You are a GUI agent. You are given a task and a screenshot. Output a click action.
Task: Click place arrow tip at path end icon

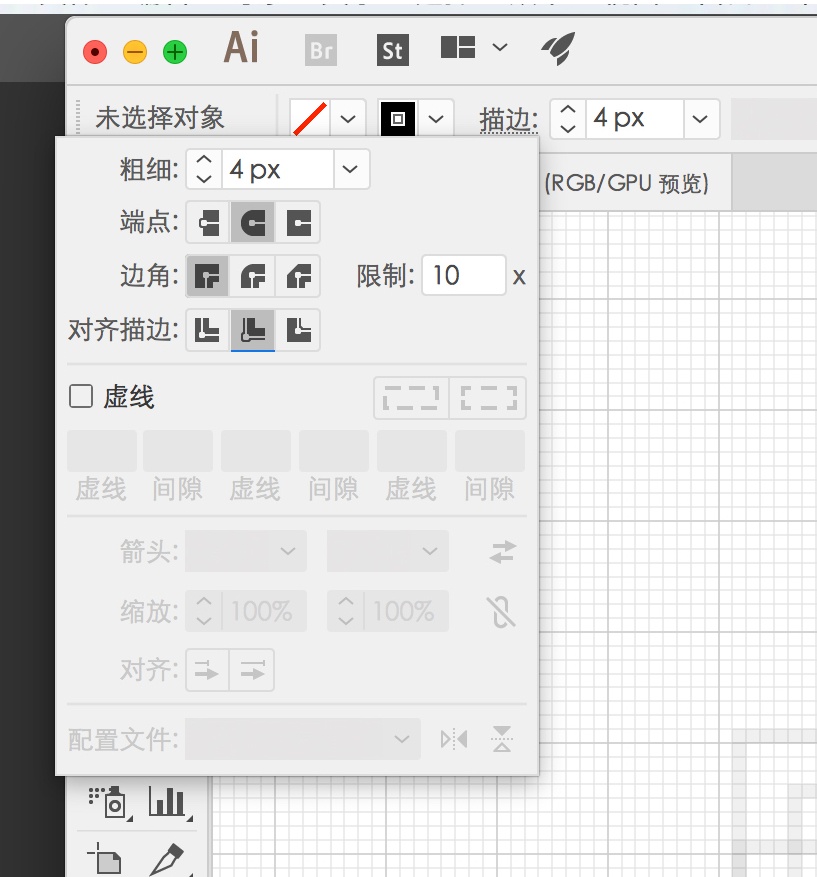point(252,670)
